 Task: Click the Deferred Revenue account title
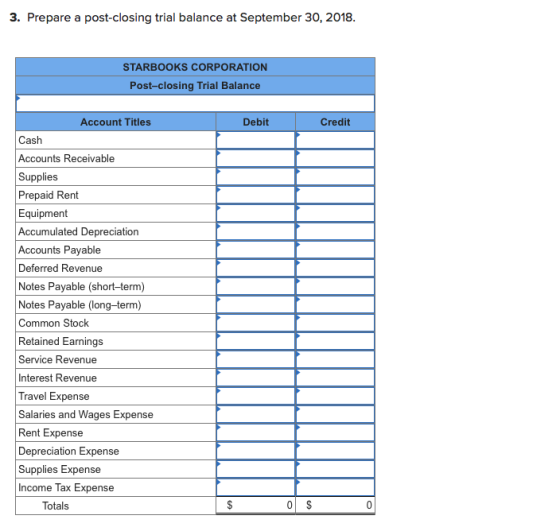(60, 268)
